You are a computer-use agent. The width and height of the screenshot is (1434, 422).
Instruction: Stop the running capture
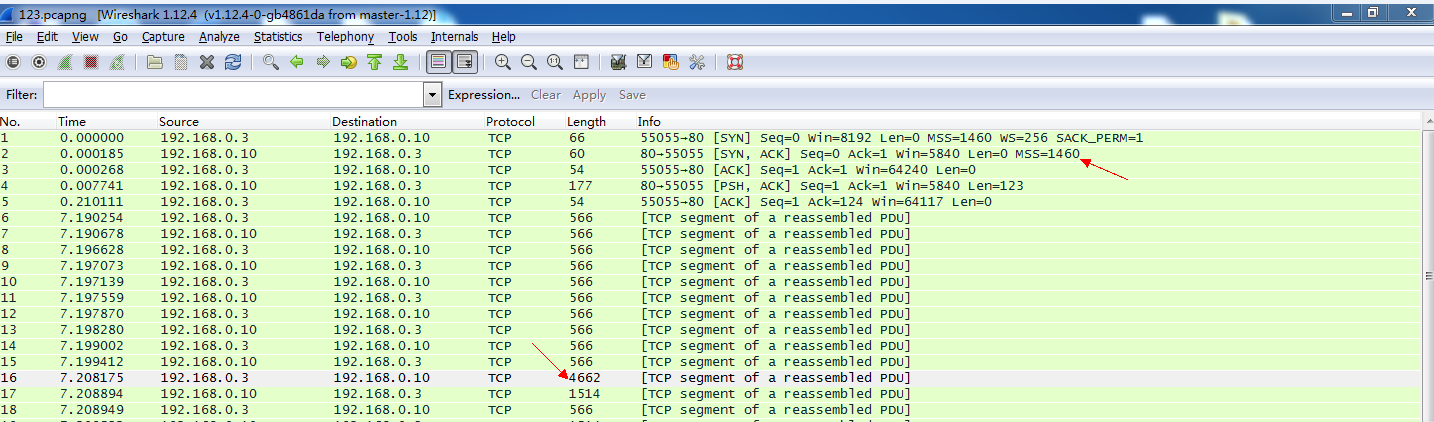pyautogui.click(x=91, y=62)
